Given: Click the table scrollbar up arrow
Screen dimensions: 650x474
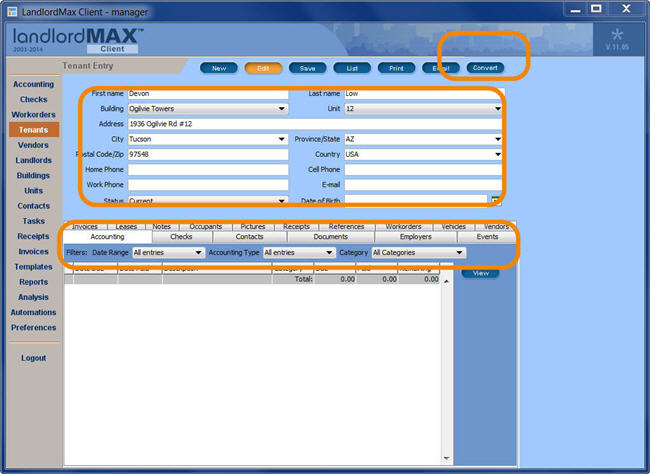Looking at the screenshot, I should 446,281.
